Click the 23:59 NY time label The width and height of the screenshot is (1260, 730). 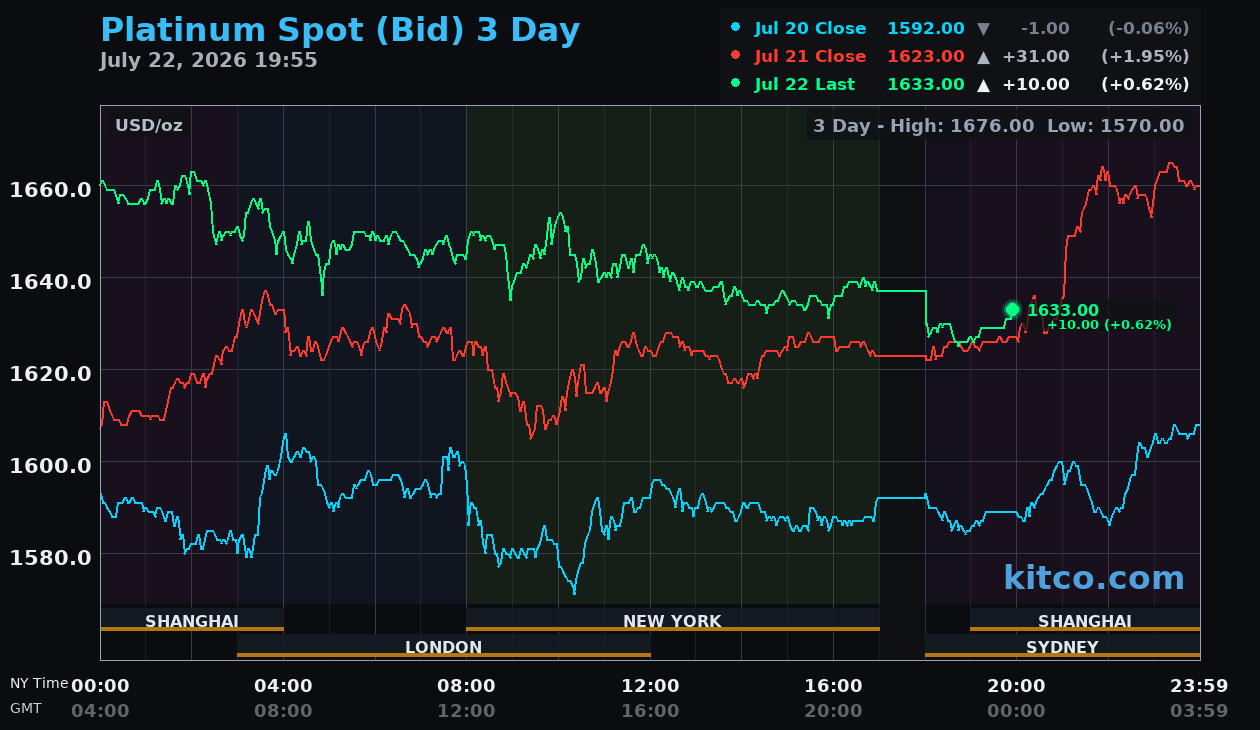(x=1199, y=686)
